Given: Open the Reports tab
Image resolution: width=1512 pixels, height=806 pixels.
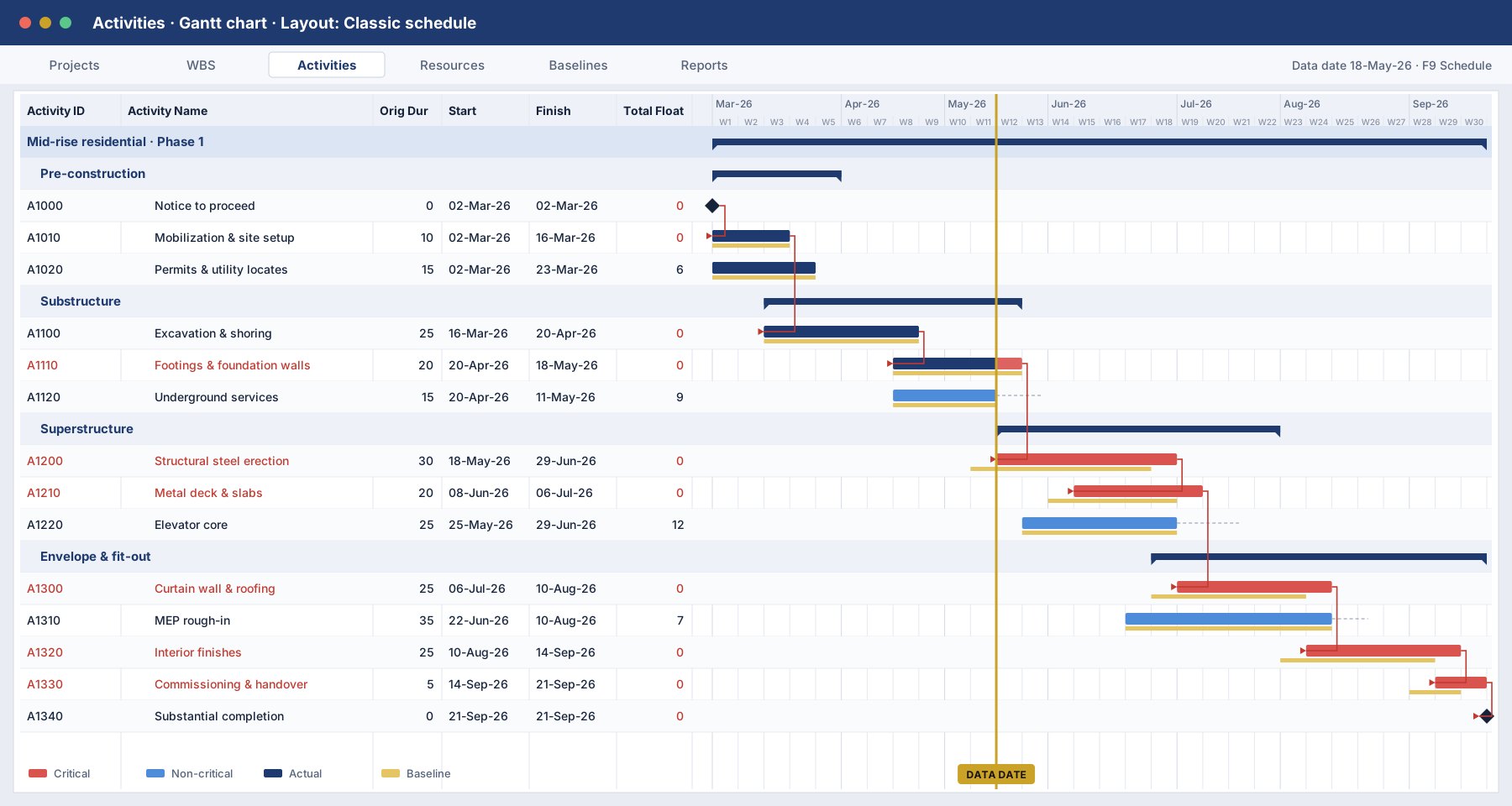Looking at the screenshot, I should (x=704, y=65).
